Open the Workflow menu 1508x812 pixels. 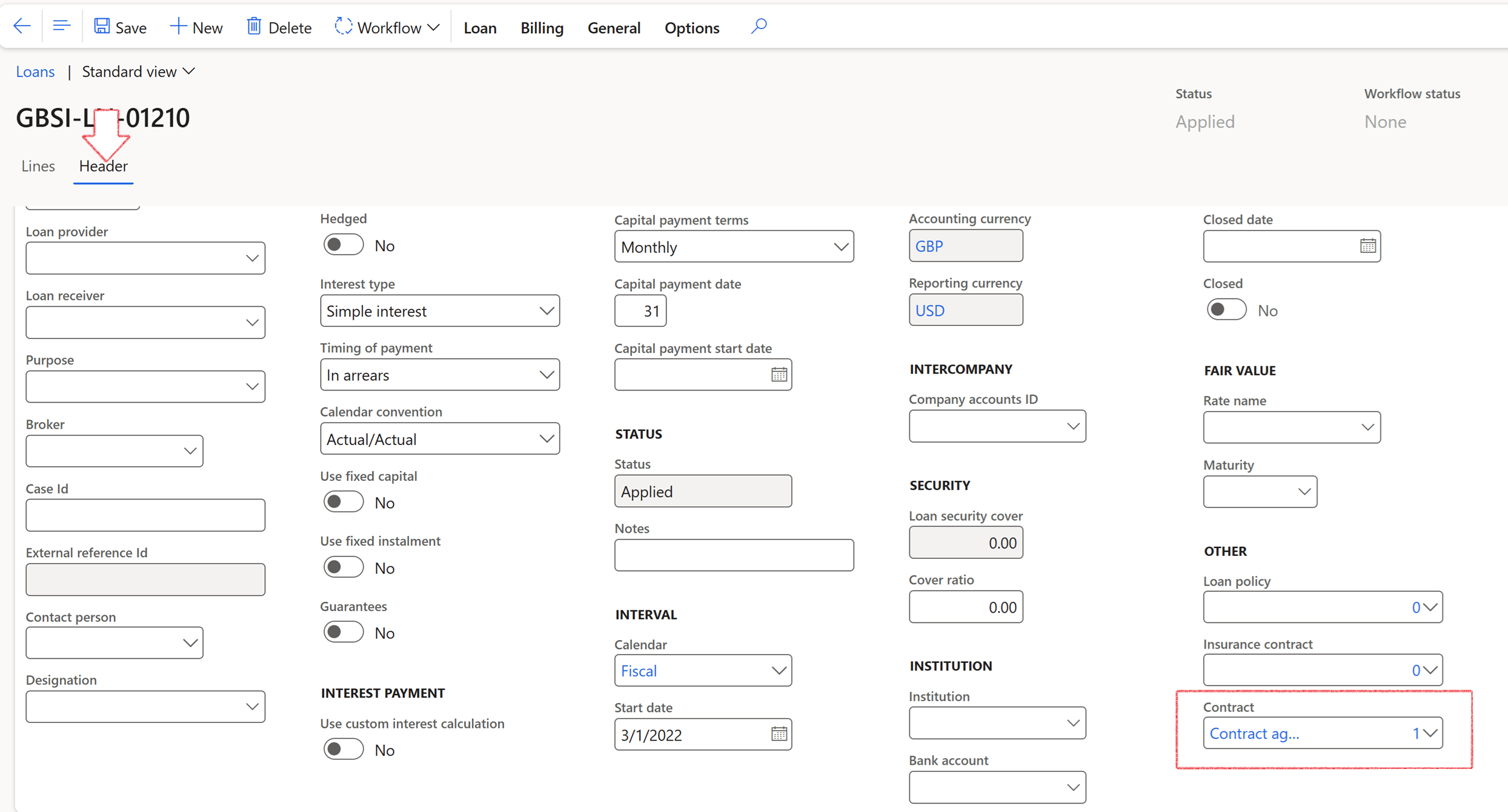click(387, 28)
